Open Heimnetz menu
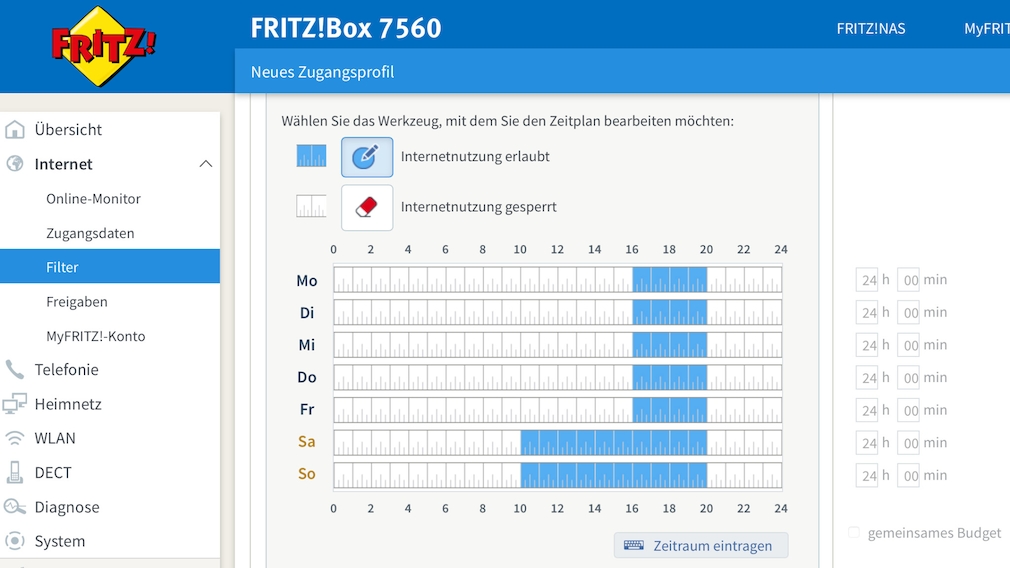Screen dimensions: 1010x568 tap(68, 404)
